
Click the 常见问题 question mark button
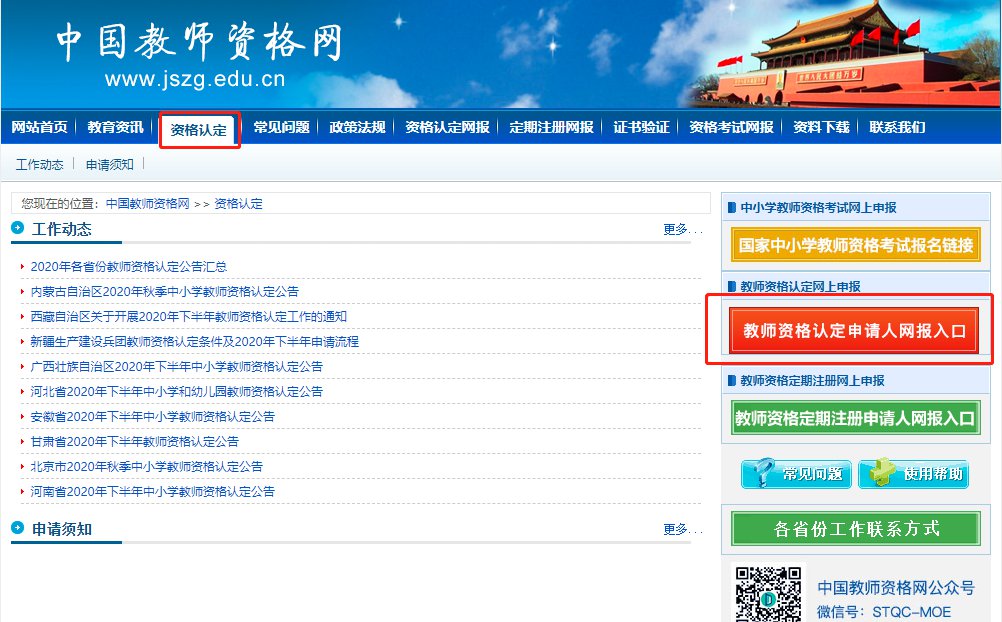796,473
